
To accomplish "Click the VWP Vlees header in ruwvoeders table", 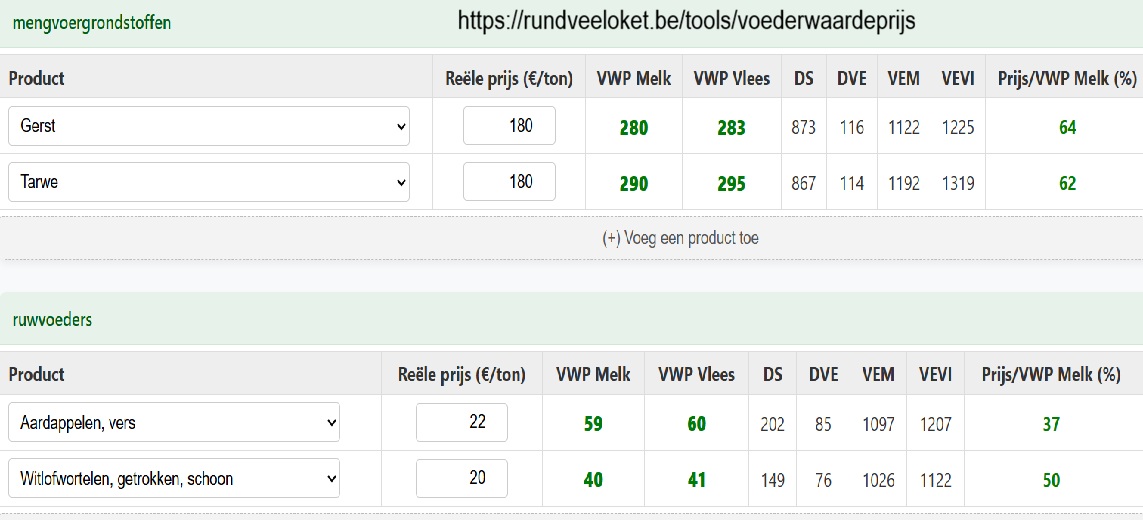I will point(696,374).
